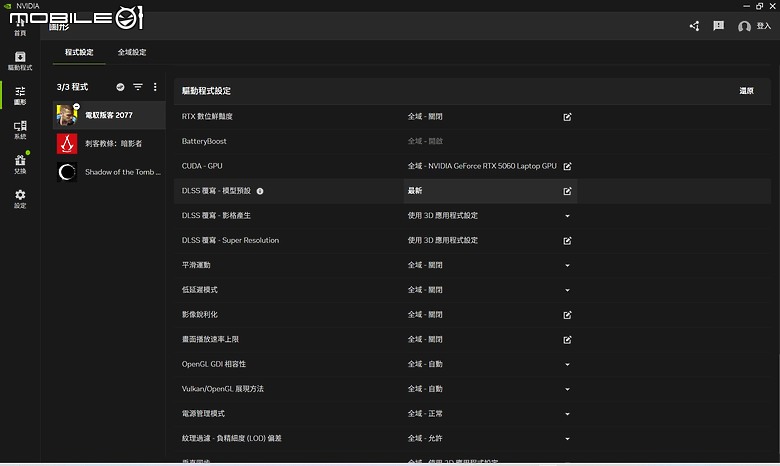Viewport: 780px width, 466px height.
Task: Click the 登入 login link
Action: coord(764,26)
